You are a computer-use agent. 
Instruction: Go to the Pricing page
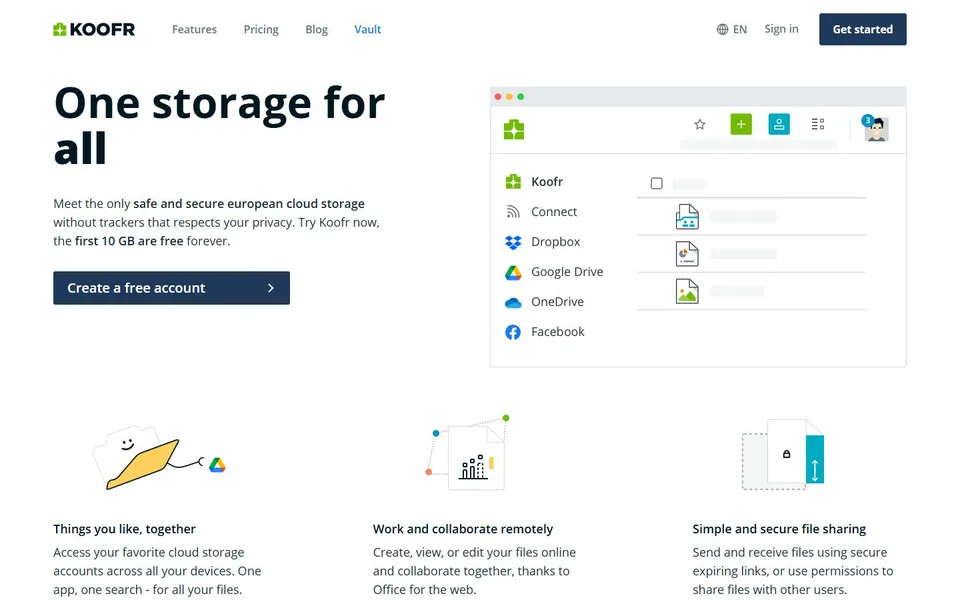click(261, 29)
